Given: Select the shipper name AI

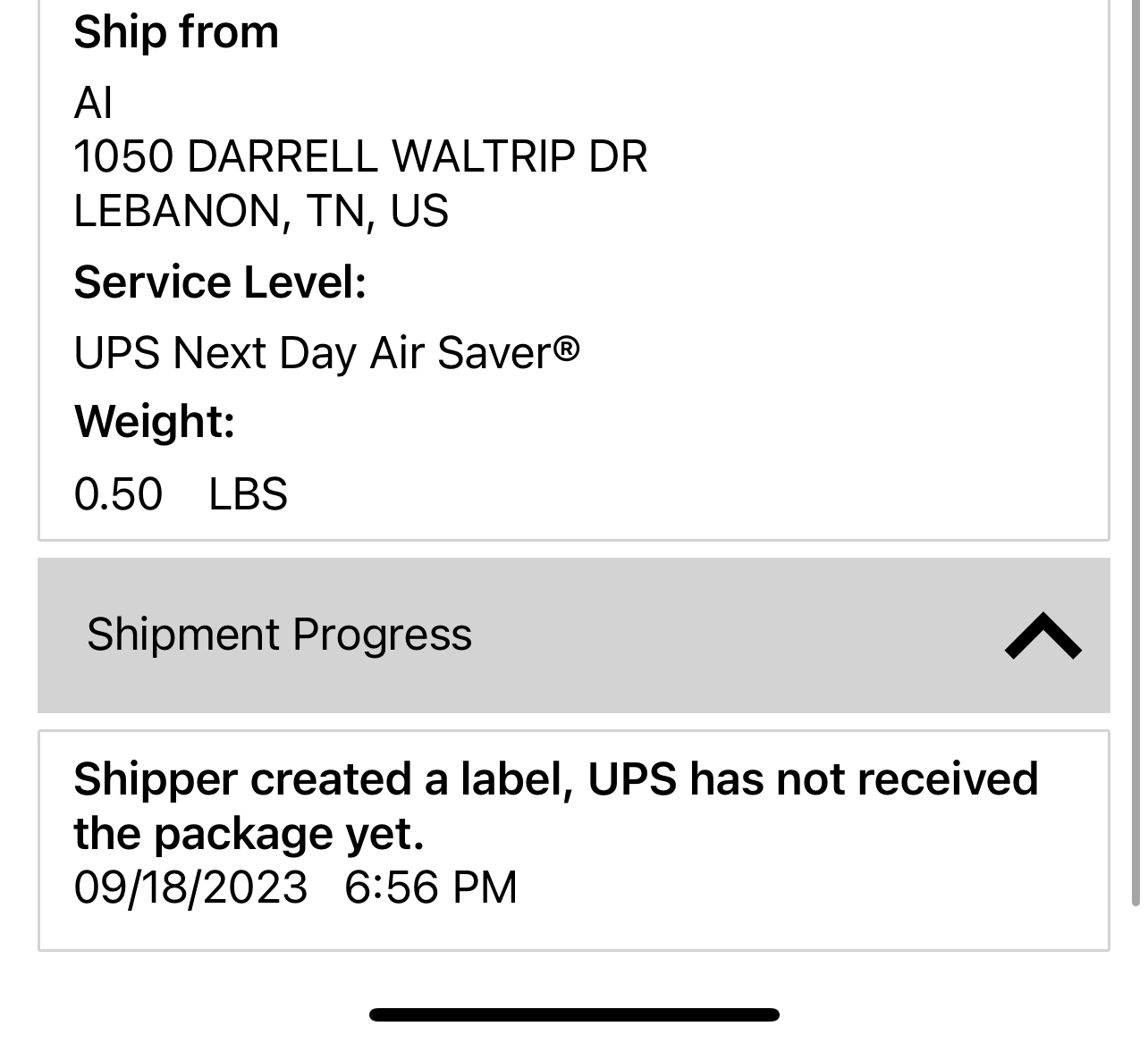Looking at the screenshot, I should [x=93, y=103].
